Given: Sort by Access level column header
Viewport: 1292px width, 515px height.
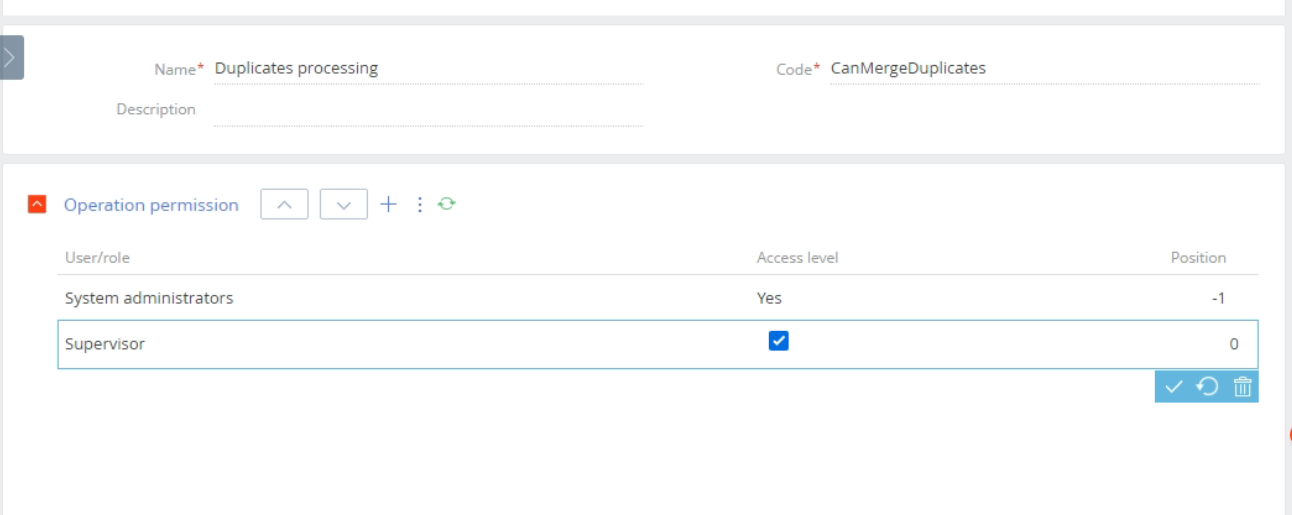Looking at the screenshot, I should pyautogui.click(x=797, y=258).
